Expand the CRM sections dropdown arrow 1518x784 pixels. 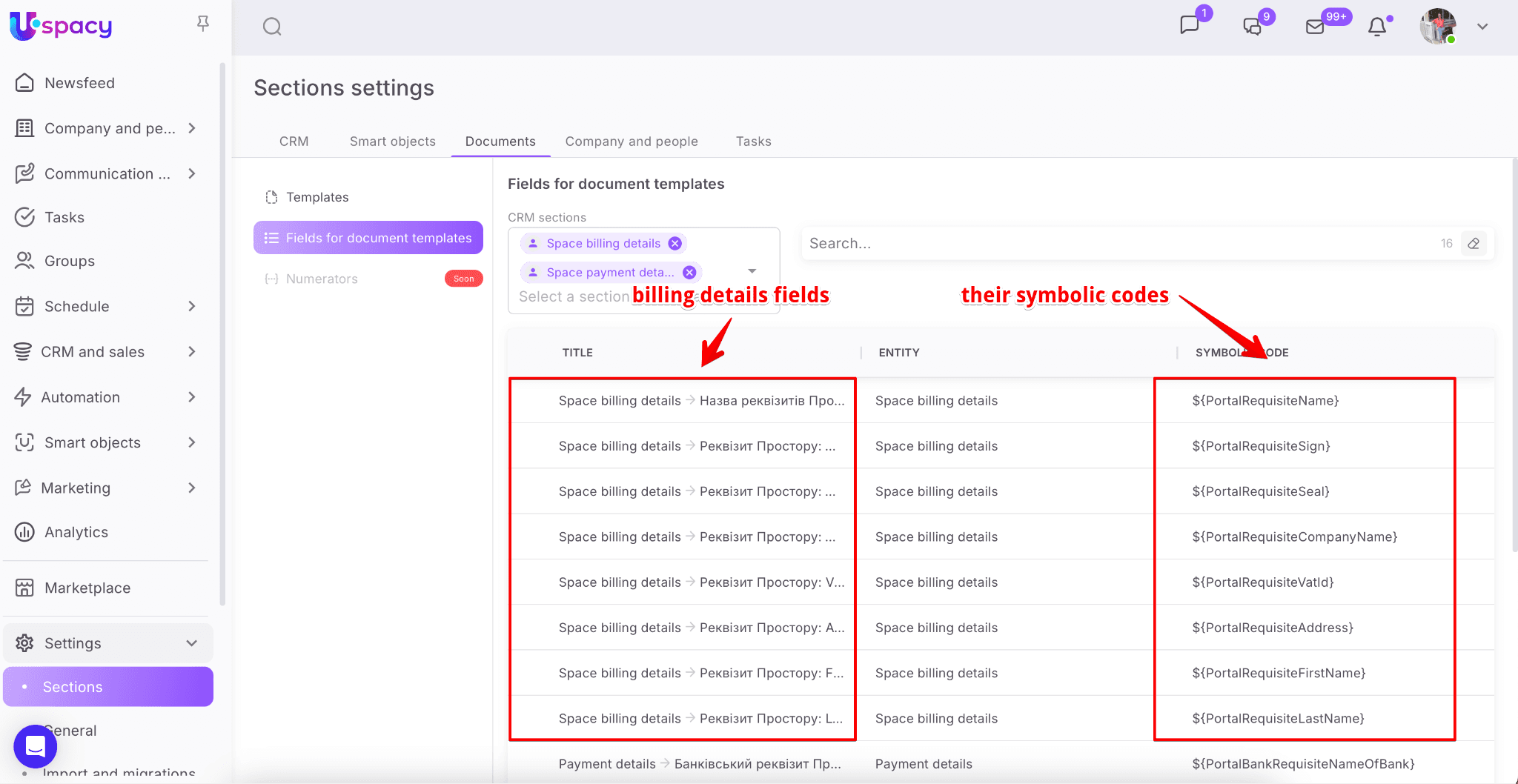[752, 271]
